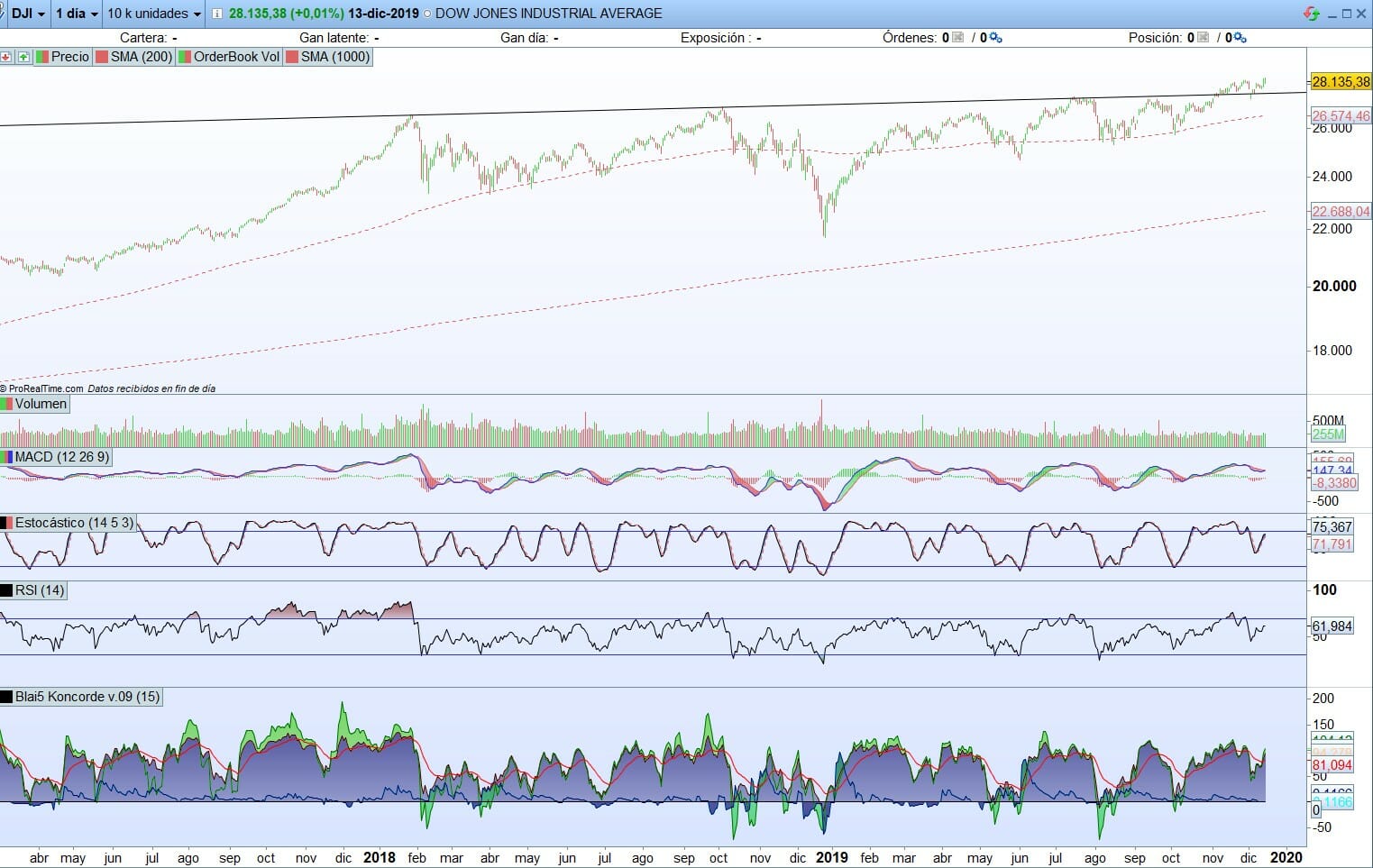
Task: Click the 'Cartera:' label
Action: [142, 38]
